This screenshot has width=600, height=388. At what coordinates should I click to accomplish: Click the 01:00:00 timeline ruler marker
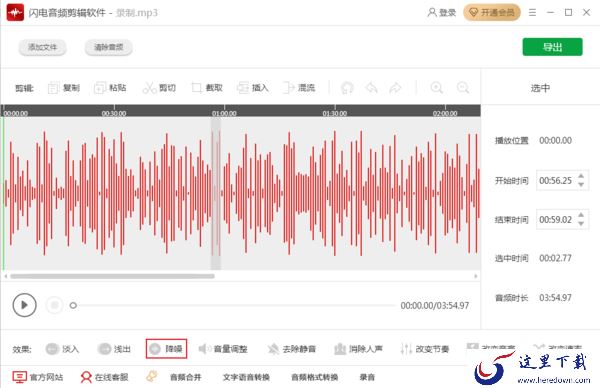tap(224, 114)
